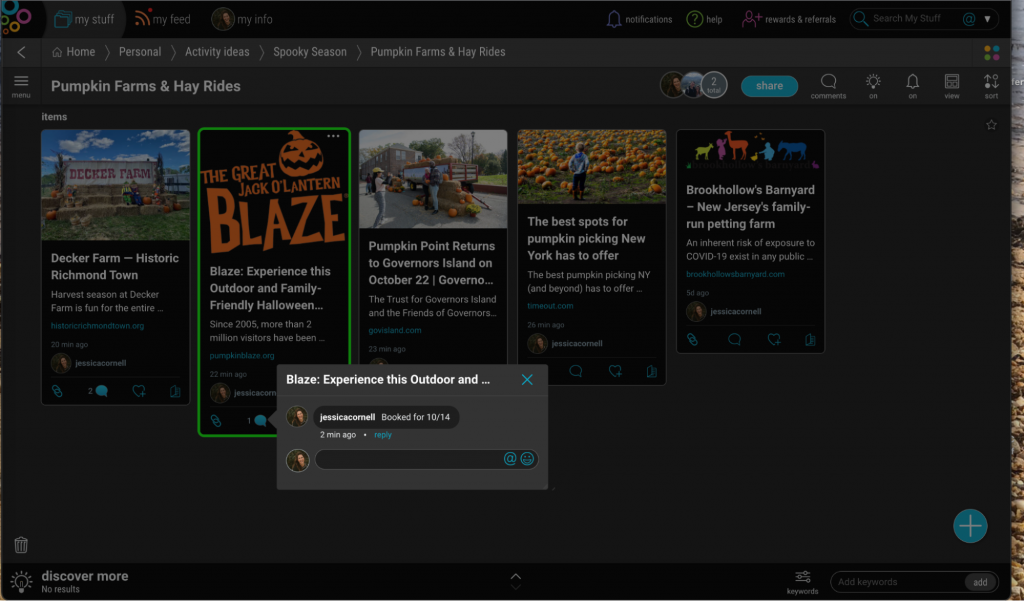The image size is (1024, 601).
Task: Like the Brookhollow's Barnyard card
Action: point(774,340)
